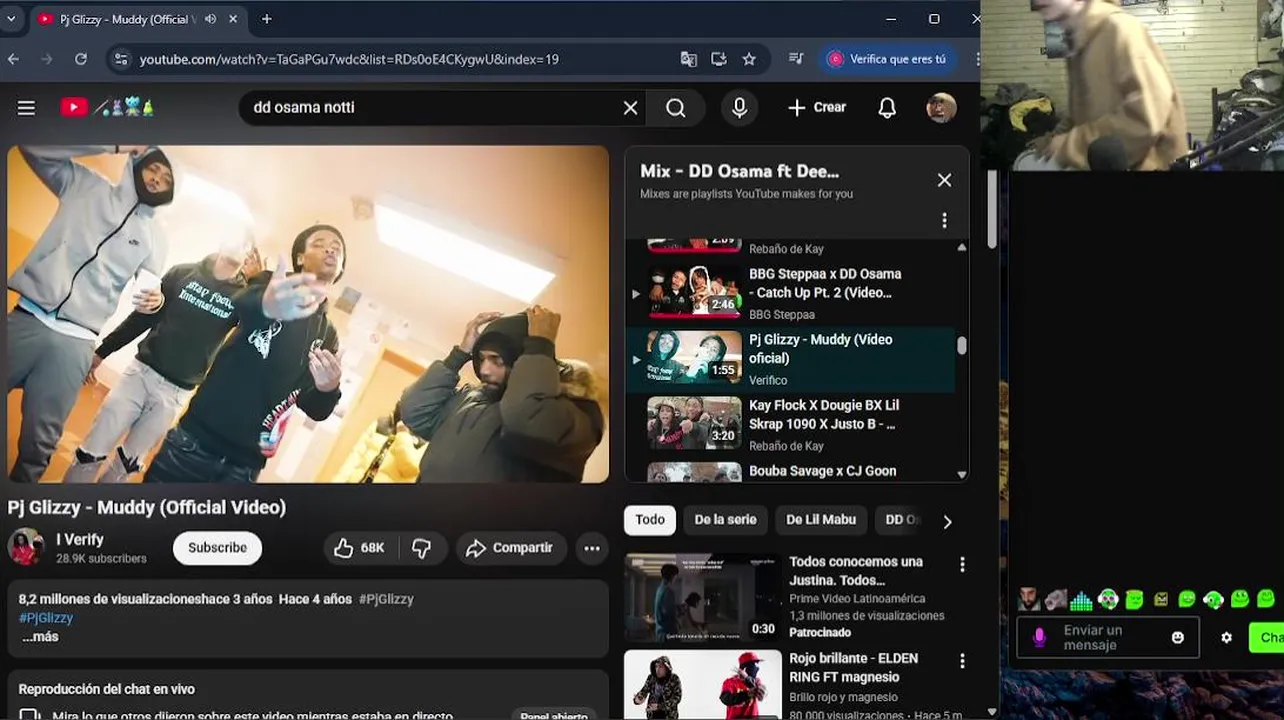Viewport: 1284px width, 720px height.
Task: Open the Crear menu
Action: 816,107
